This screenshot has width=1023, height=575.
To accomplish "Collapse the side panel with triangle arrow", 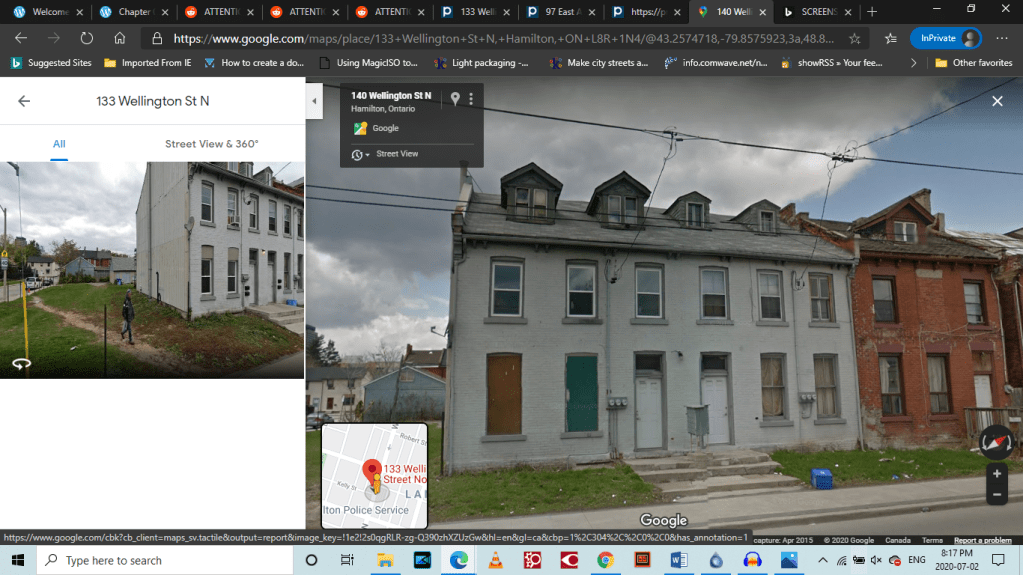I will pyautogui.click(x=314, y=101).
